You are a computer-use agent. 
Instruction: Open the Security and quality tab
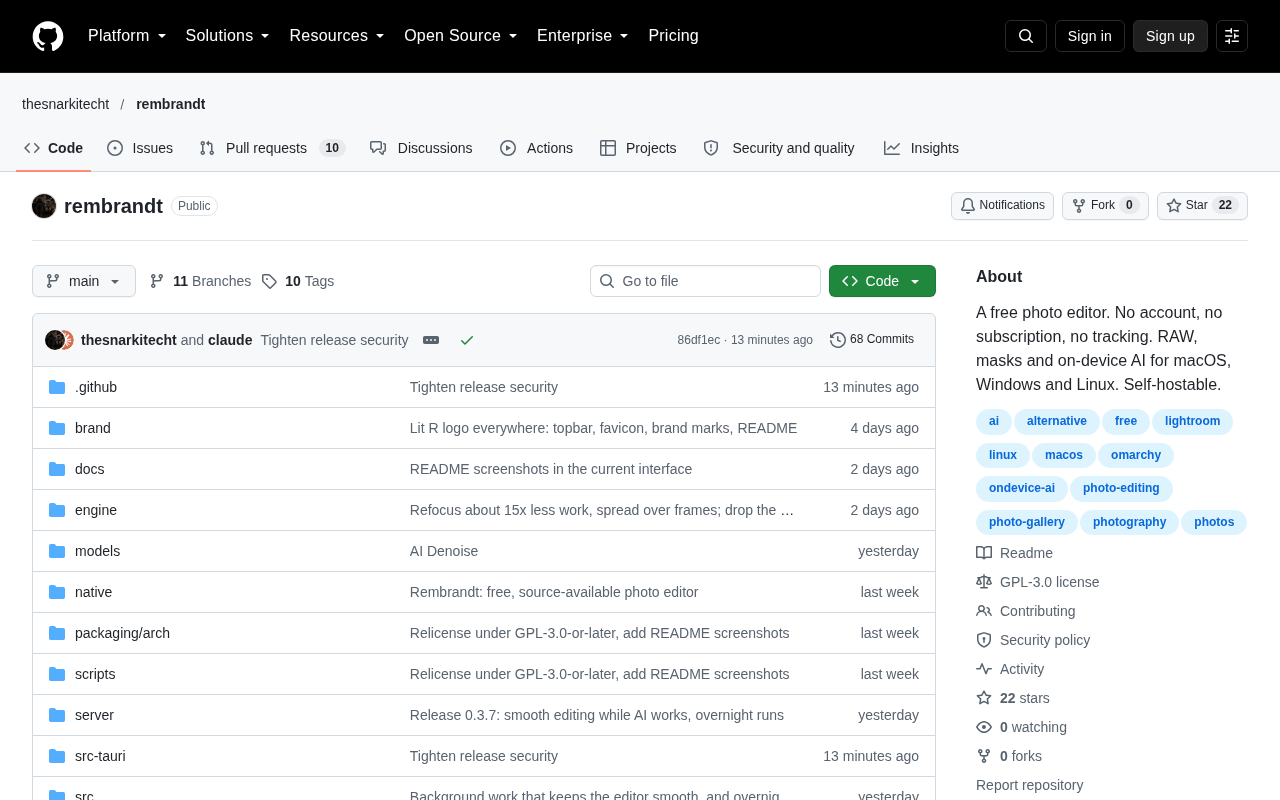[779, 148]
